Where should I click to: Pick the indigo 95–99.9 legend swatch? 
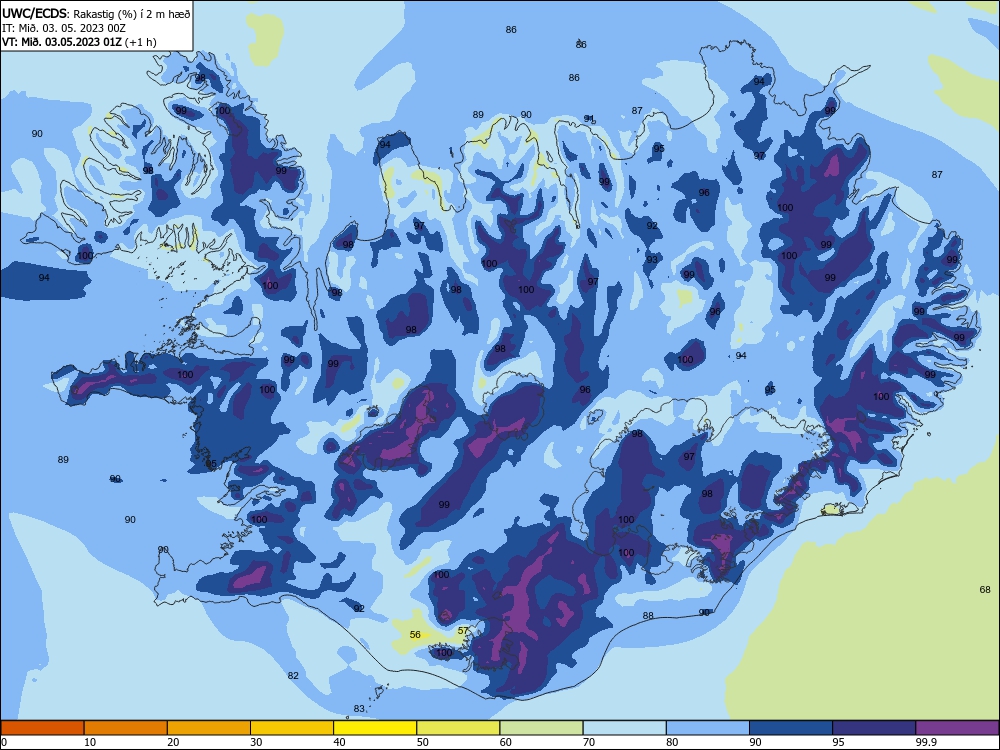[874, 728]
